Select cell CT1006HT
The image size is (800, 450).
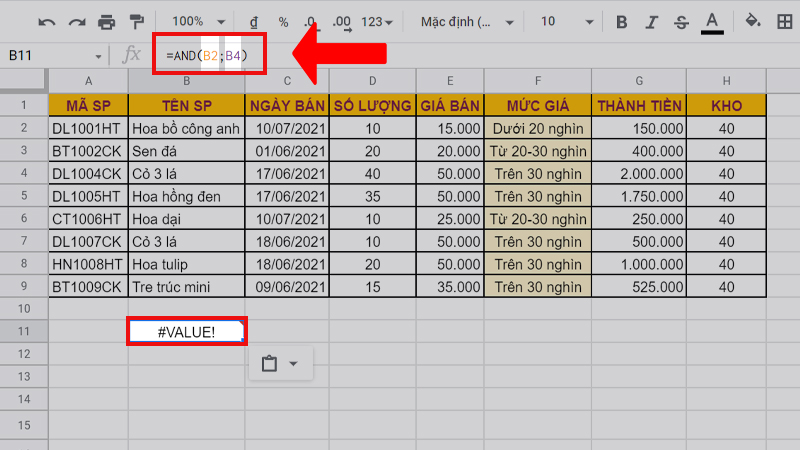88,219
